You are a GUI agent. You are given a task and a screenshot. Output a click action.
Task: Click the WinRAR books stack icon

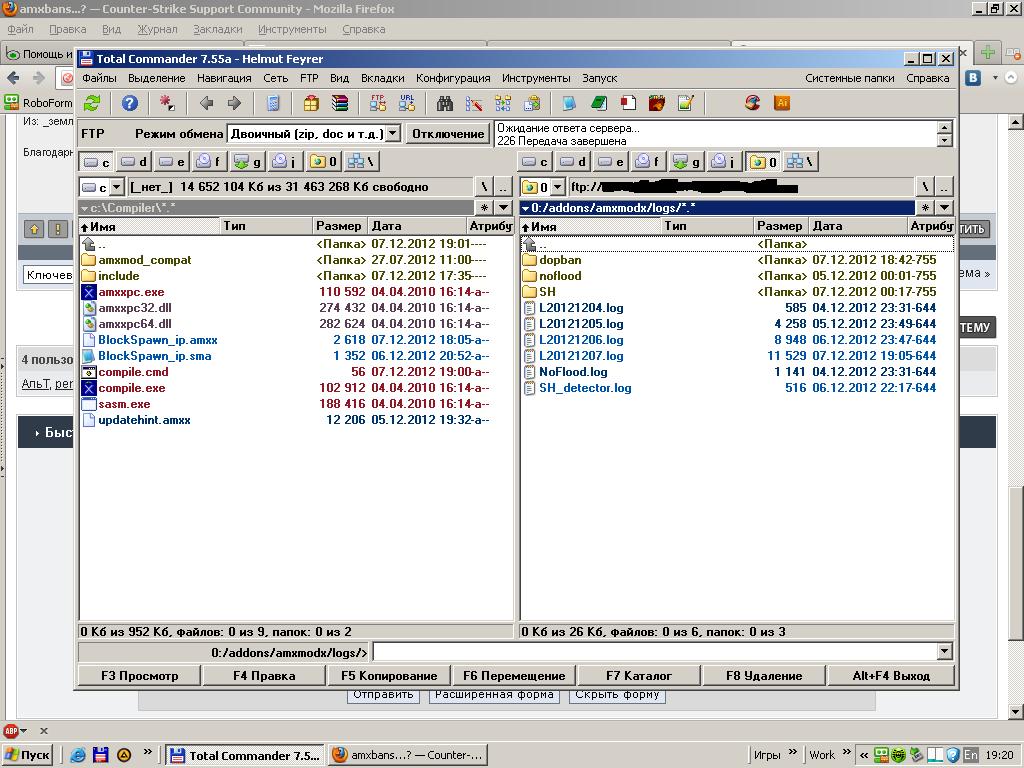pyautogui.click(x=340, y=103)
